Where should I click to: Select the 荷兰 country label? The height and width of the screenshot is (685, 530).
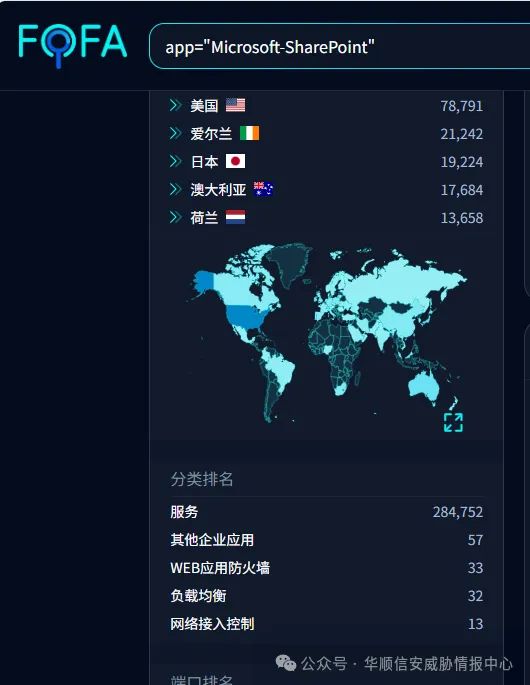[x=204, y=218]
